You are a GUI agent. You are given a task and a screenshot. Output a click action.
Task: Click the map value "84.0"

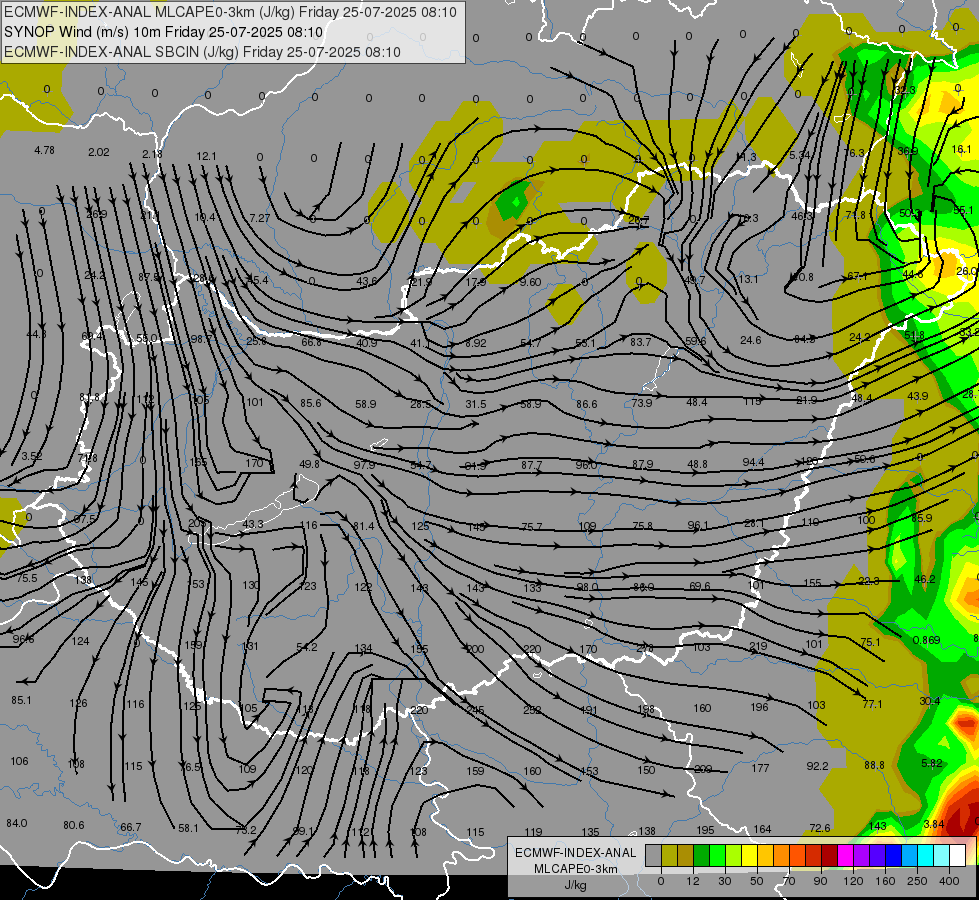(17, 823)
